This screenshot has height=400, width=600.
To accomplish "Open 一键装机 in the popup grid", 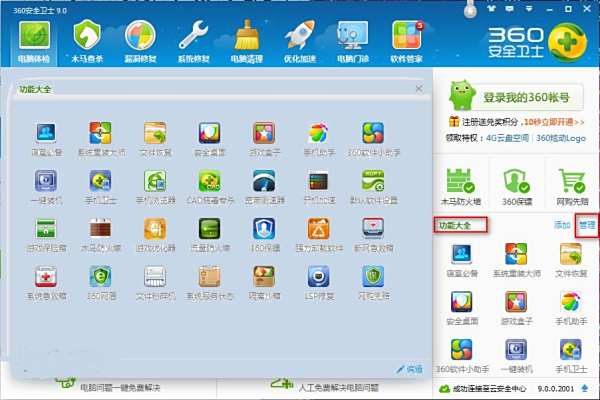I will [x=46, y=187].
